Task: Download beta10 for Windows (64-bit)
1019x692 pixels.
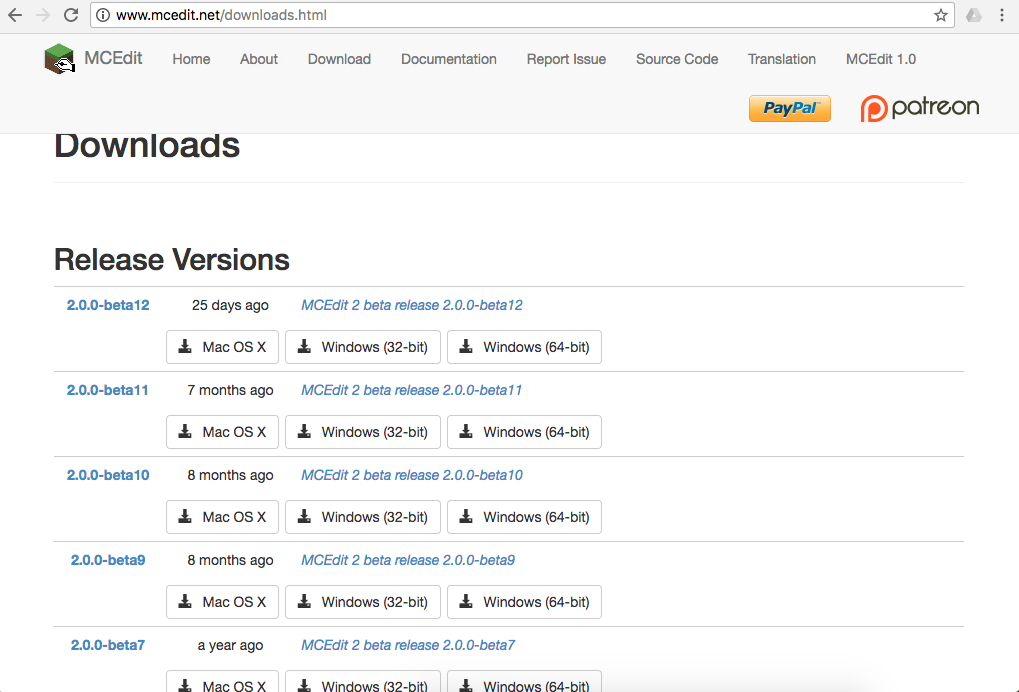Action: pos(524,517)
